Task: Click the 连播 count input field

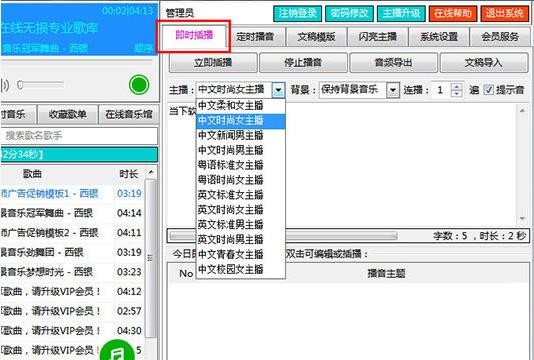Action: click(441, 90)
